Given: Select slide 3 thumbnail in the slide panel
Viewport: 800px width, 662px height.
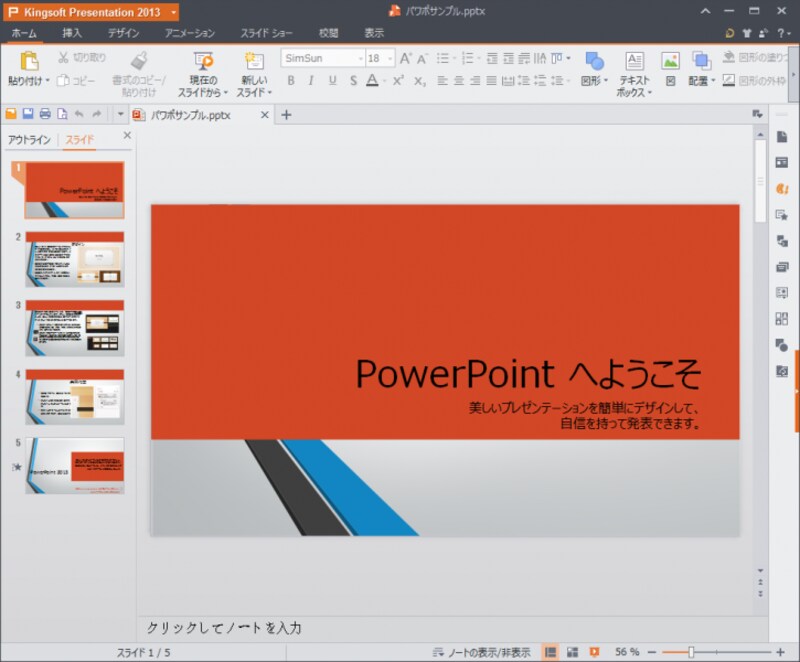Looking at the screenshot, I should 77,330.
